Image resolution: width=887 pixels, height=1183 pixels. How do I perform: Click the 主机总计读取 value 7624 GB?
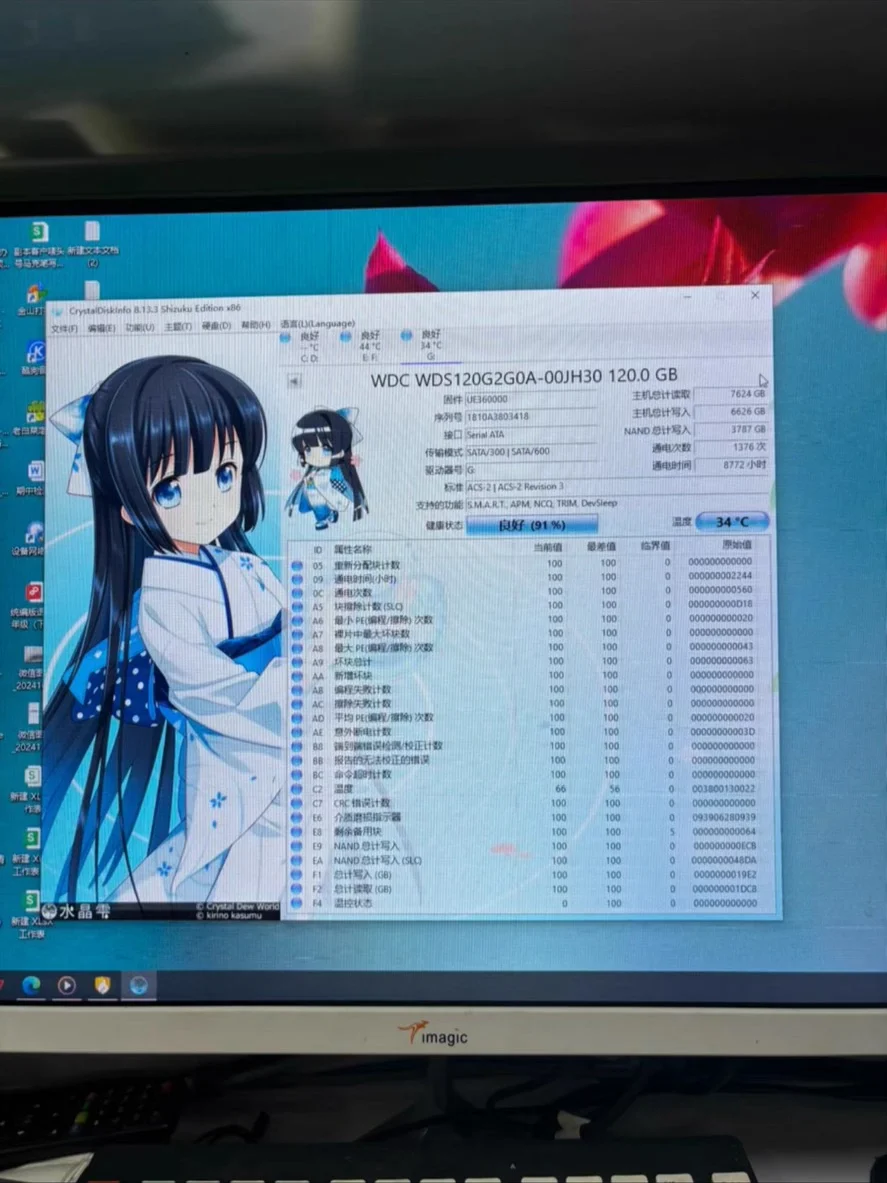(x=731, y=394)
